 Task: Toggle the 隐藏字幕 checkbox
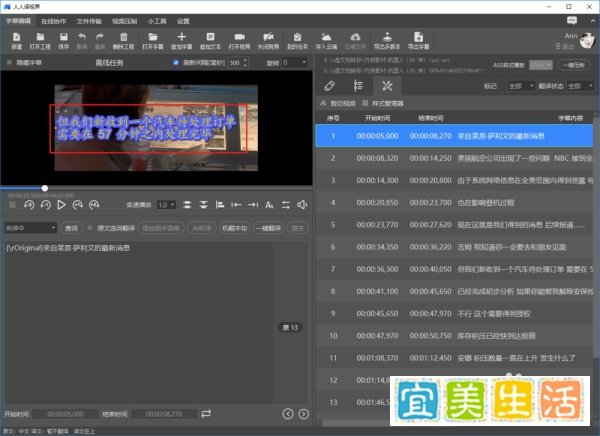9,62
